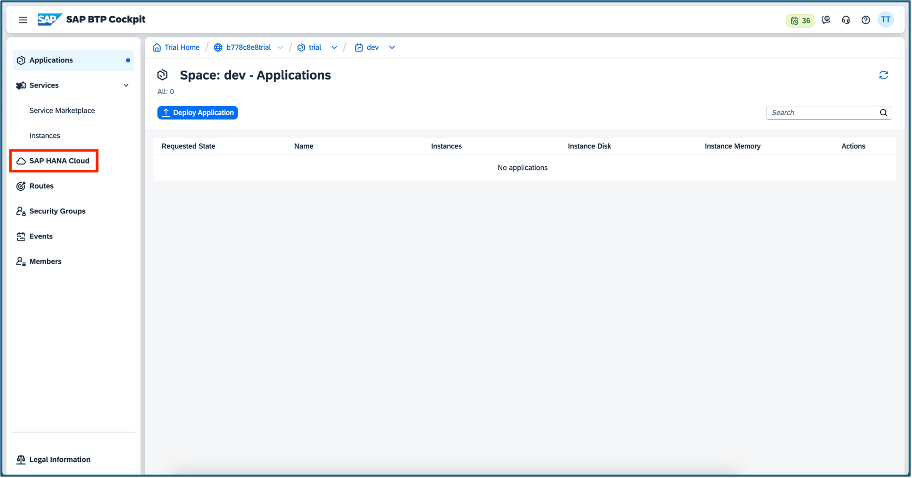
Task: Go to dev space breadcrumb
Action: (x=372, y=48)
